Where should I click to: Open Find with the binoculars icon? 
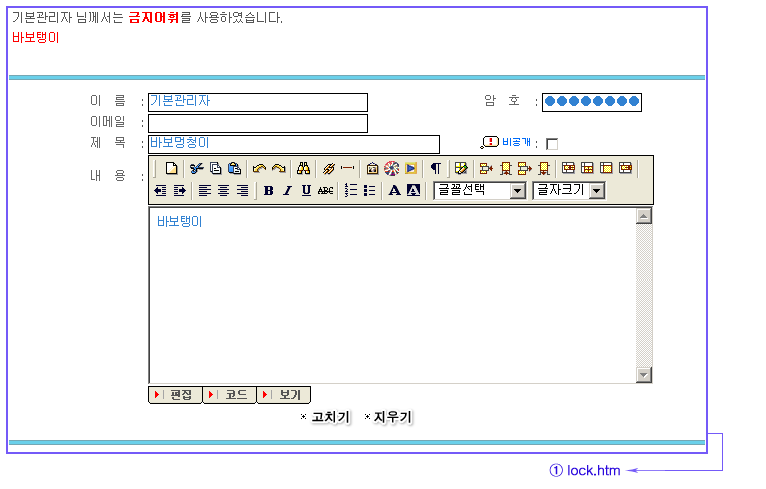pos(304,168)
